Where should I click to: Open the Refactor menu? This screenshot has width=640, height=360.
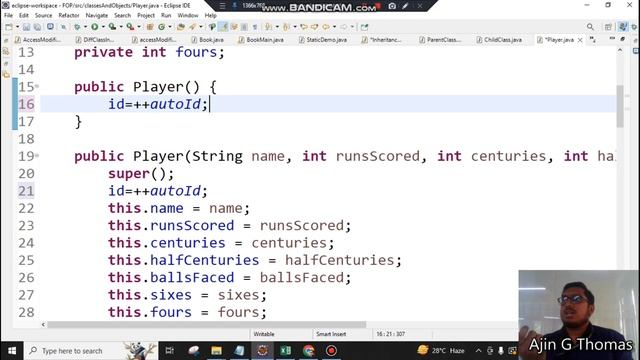pyautogui.click(x=69, y=16)
